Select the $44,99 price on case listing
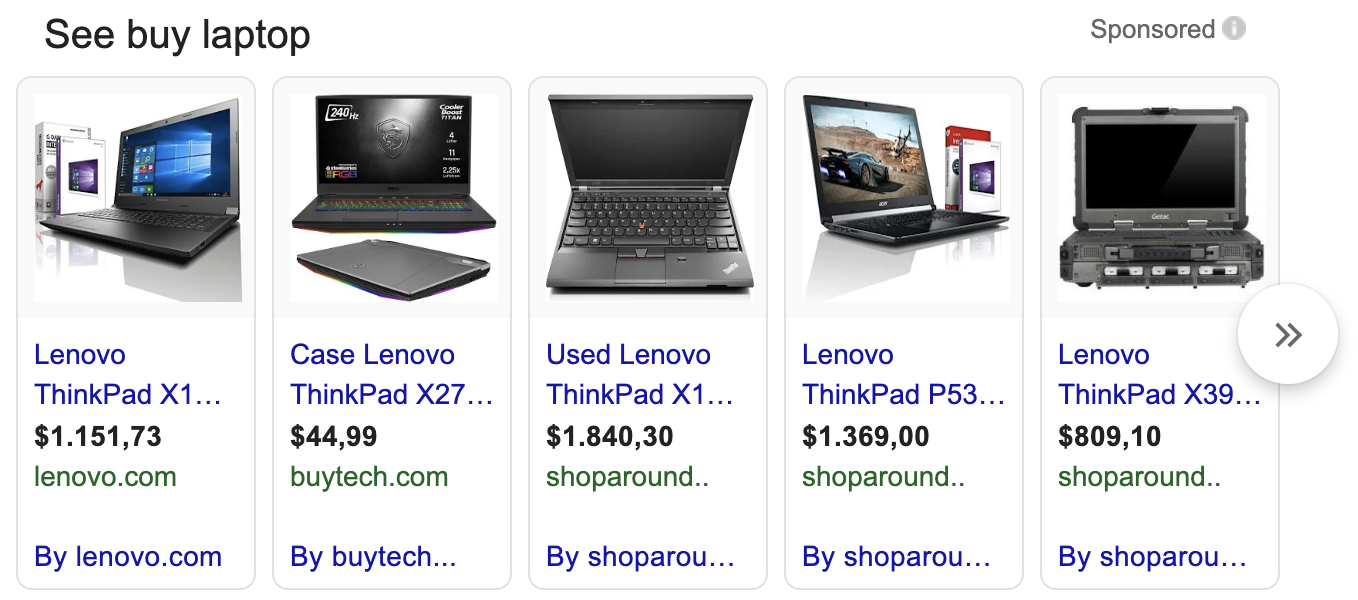This screenshot has width=1358, height=600. 334,437
